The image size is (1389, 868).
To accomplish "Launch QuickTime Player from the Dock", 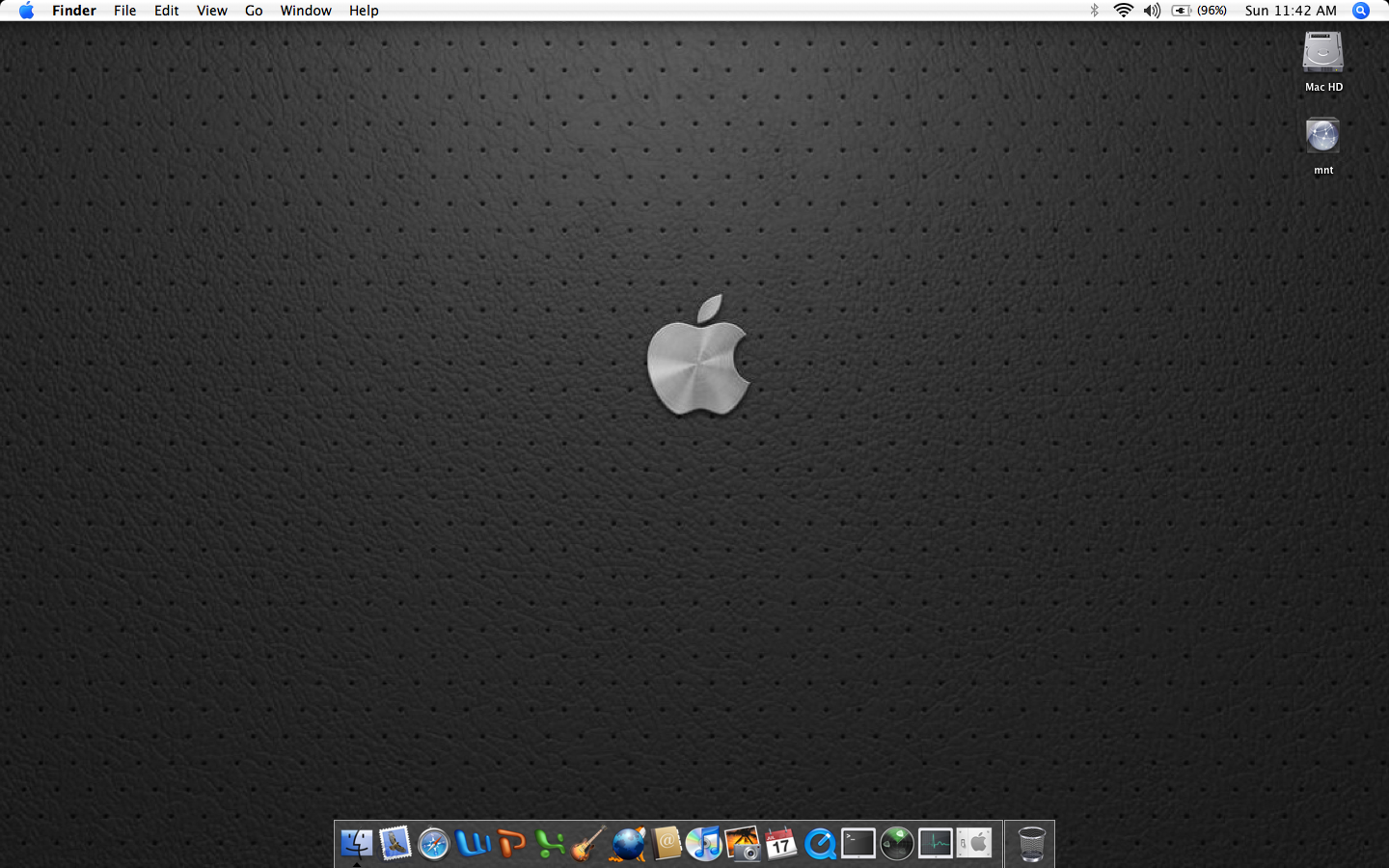I will 820,844.
